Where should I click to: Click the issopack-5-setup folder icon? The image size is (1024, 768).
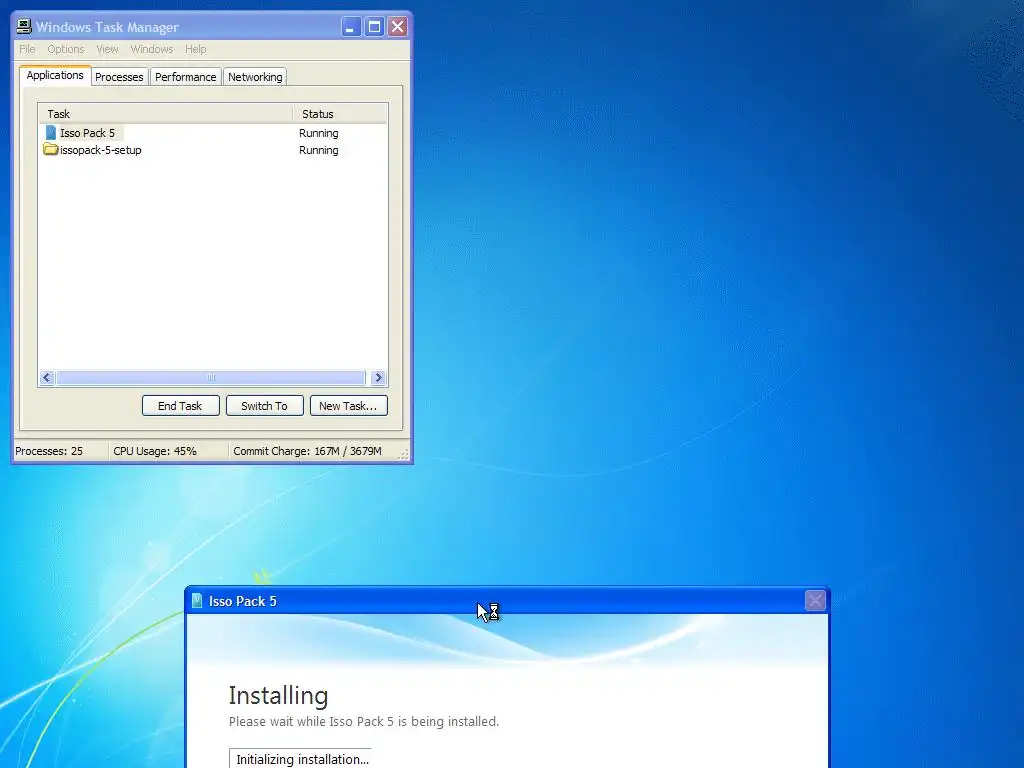click(51, 150)
